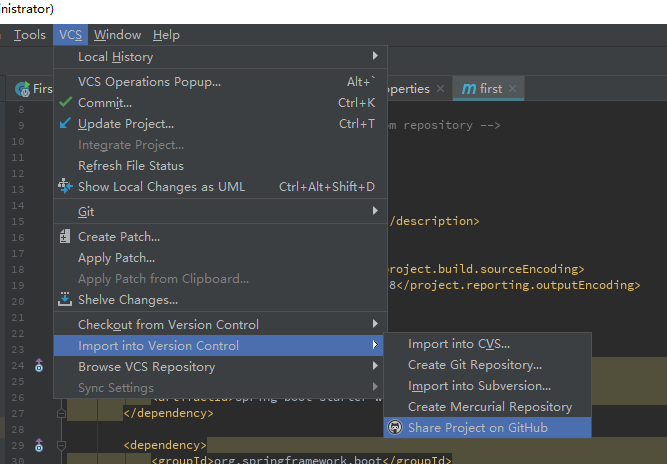Collapse the fold marker at line 27
667x464 pixels.
pos(61,413)
